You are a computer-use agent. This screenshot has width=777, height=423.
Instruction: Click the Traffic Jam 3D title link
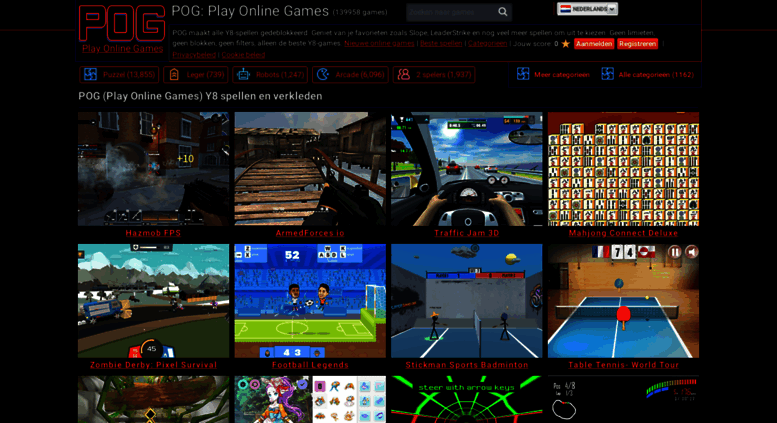click(x=467, y=233)
